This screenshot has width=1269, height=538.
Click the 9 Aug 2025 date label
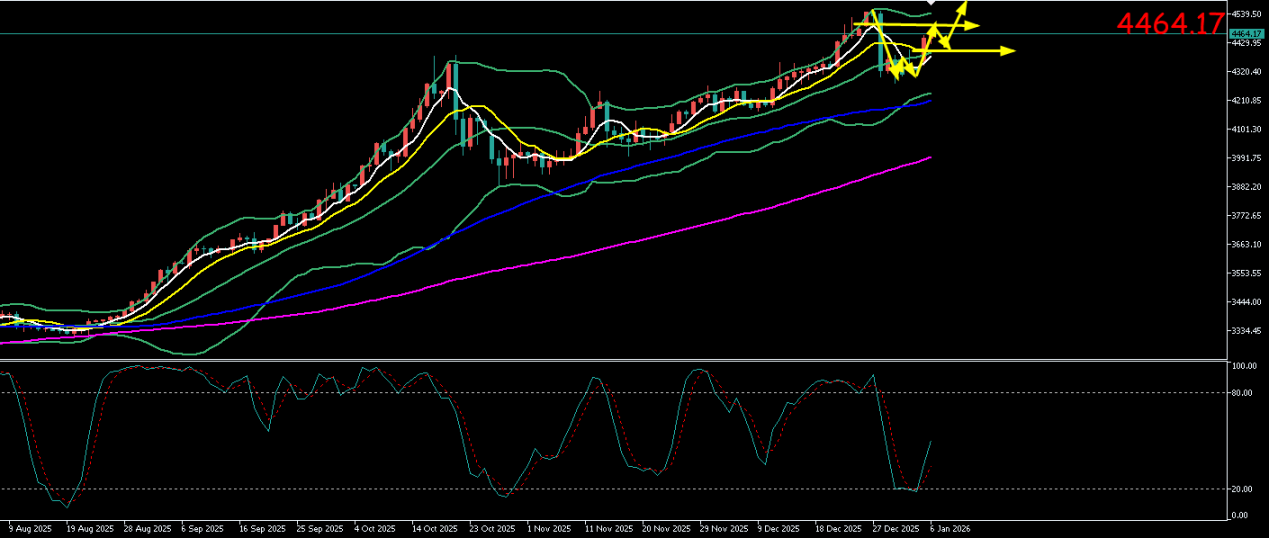28,528
